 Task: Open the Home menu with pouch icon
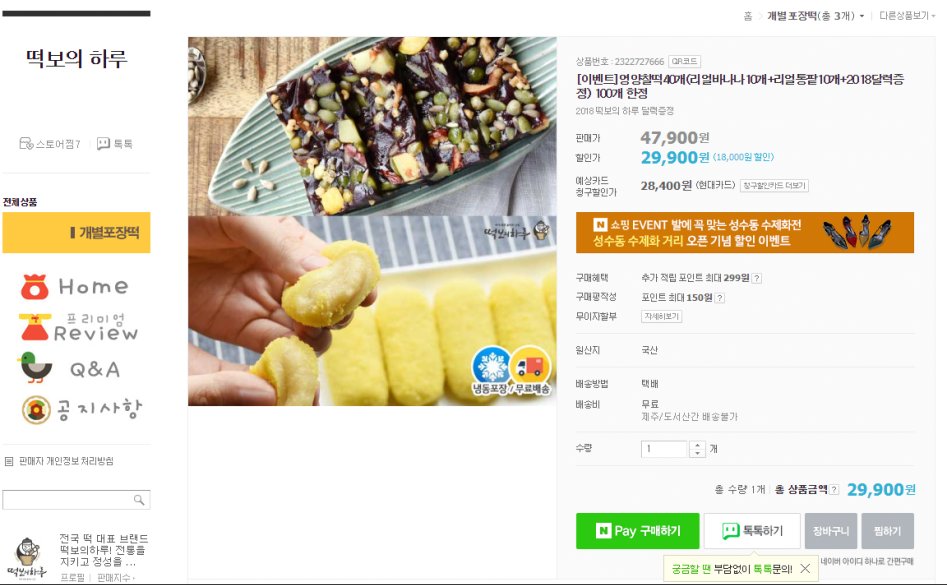click(75, 287)
